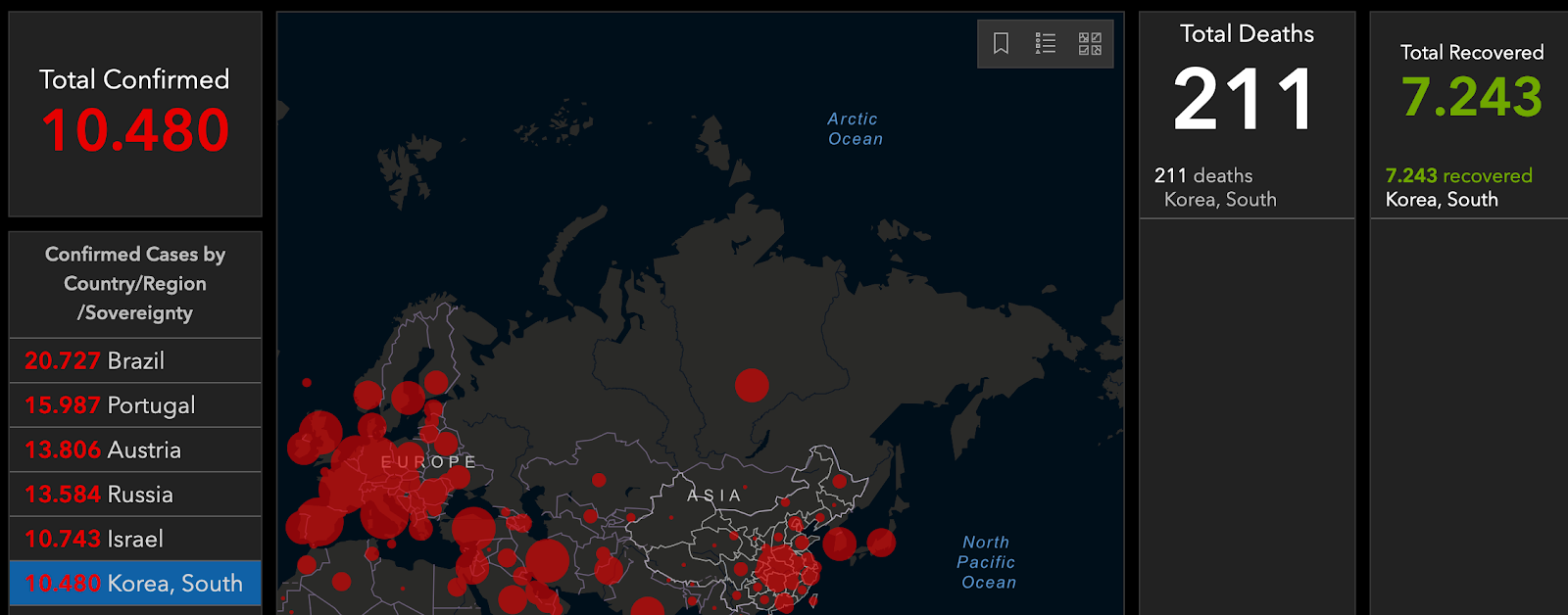Select Russia with 13.584 cases
Viewport: 1568px width, 615px height.
pyautogui.click(x=135, y=495)
